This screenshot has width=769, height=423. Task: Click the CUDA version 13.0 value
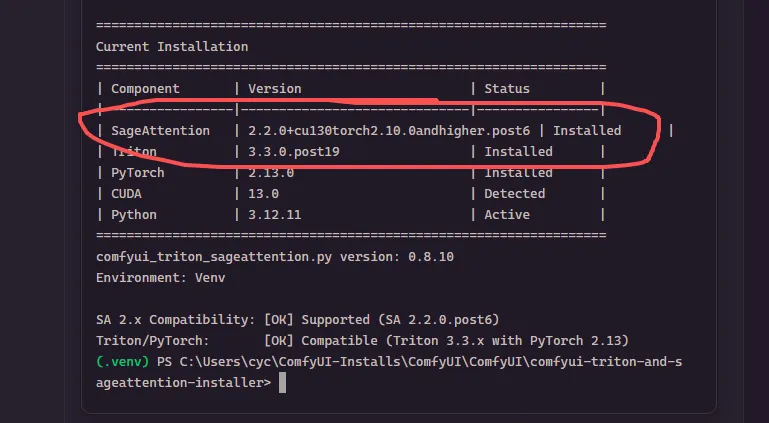263,194
